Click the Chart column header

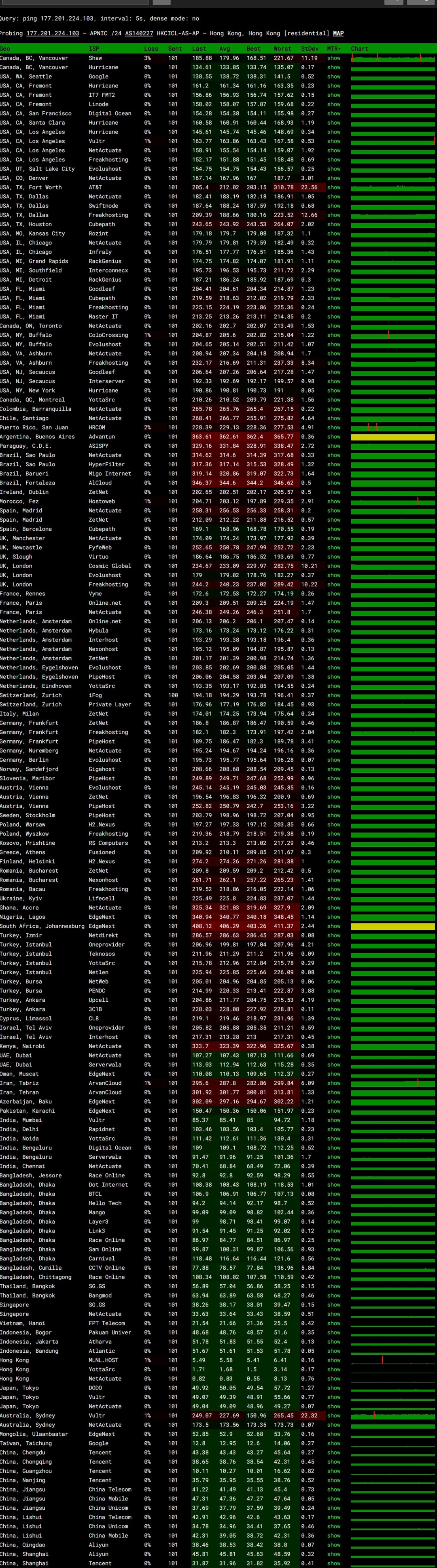tap(360, 49)
